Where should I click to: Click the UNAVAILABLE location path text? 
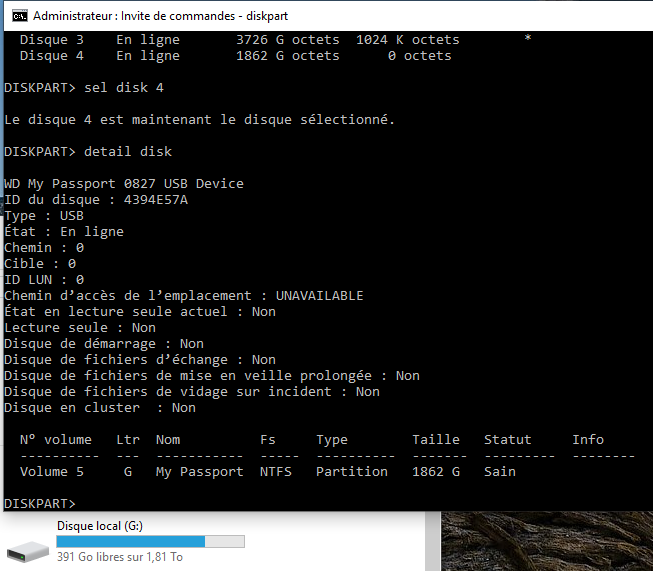coord(319,296)
